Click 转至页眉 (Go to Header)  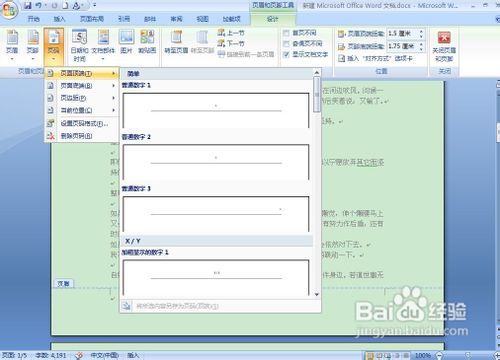(176, 42)
